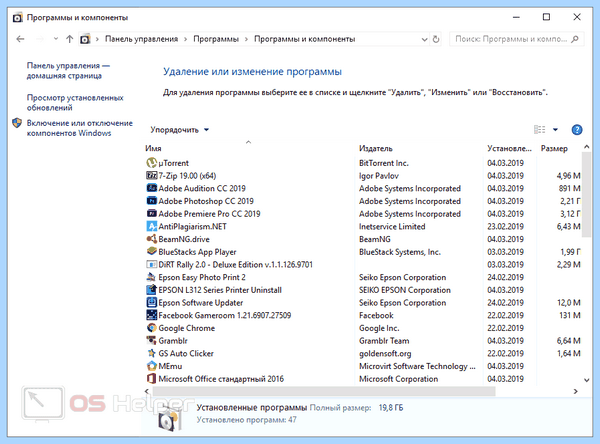
Task: Click the Google Inc. publisher cell
Action: tap(379, 328)
